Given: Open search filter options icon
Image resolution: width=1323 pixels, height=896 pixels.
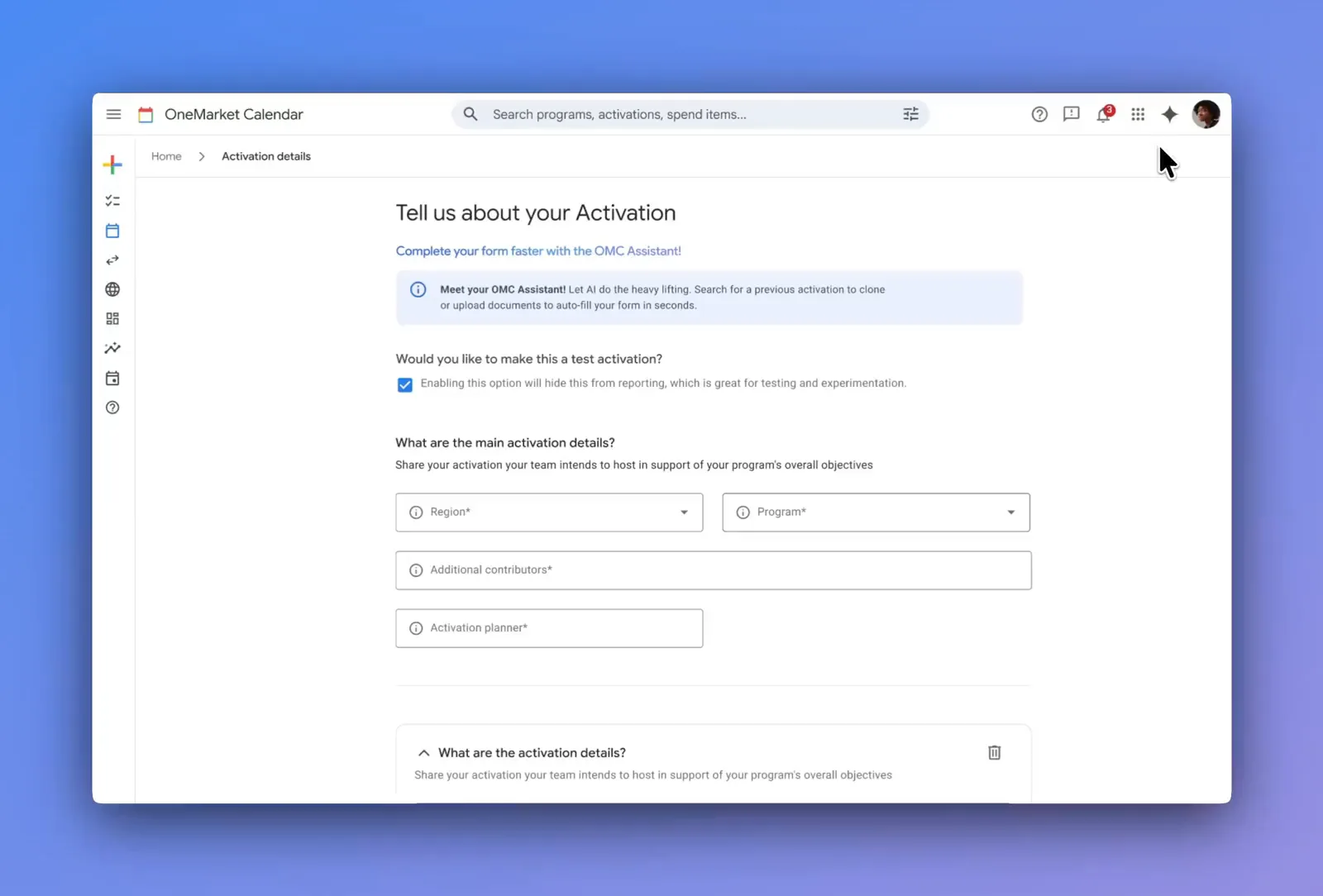Looking at the screenshot, I should (x=910, y=114).
